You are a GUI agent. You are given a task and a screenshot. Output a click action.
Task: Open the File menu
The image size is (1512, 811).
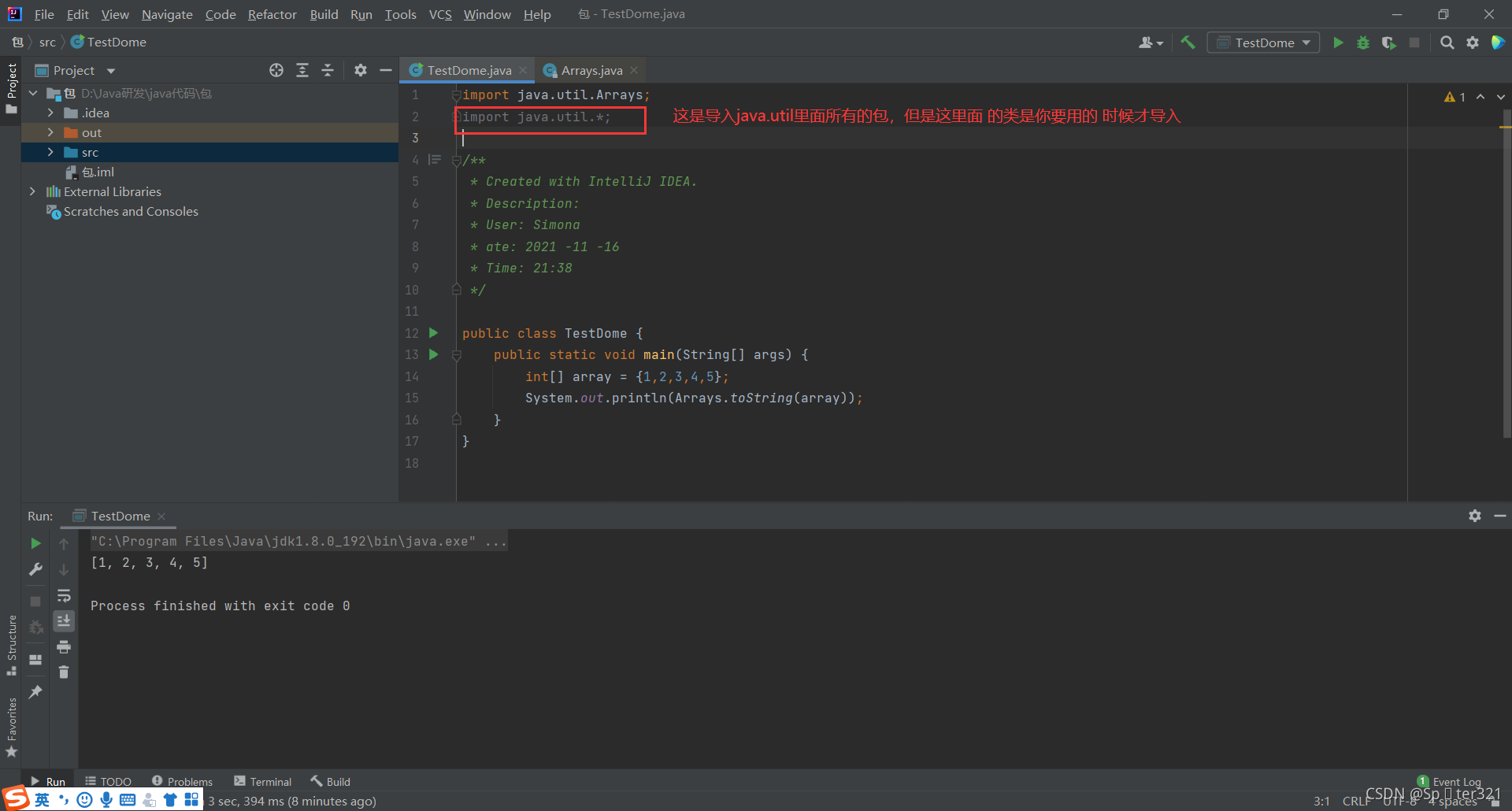click(44, 14)
